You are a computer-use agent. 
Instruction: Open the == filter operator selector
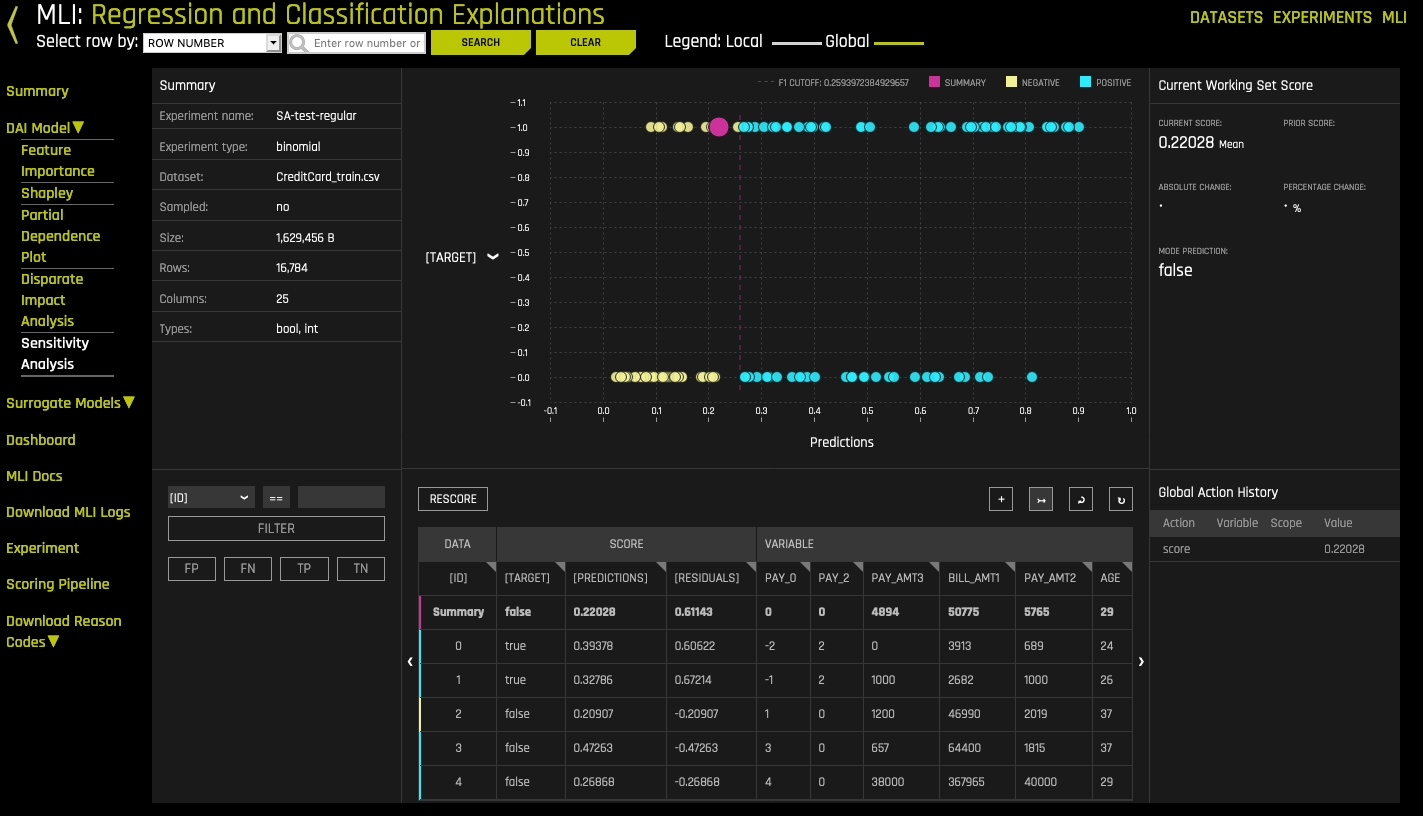pyautogui.click(x=276, y=497)
